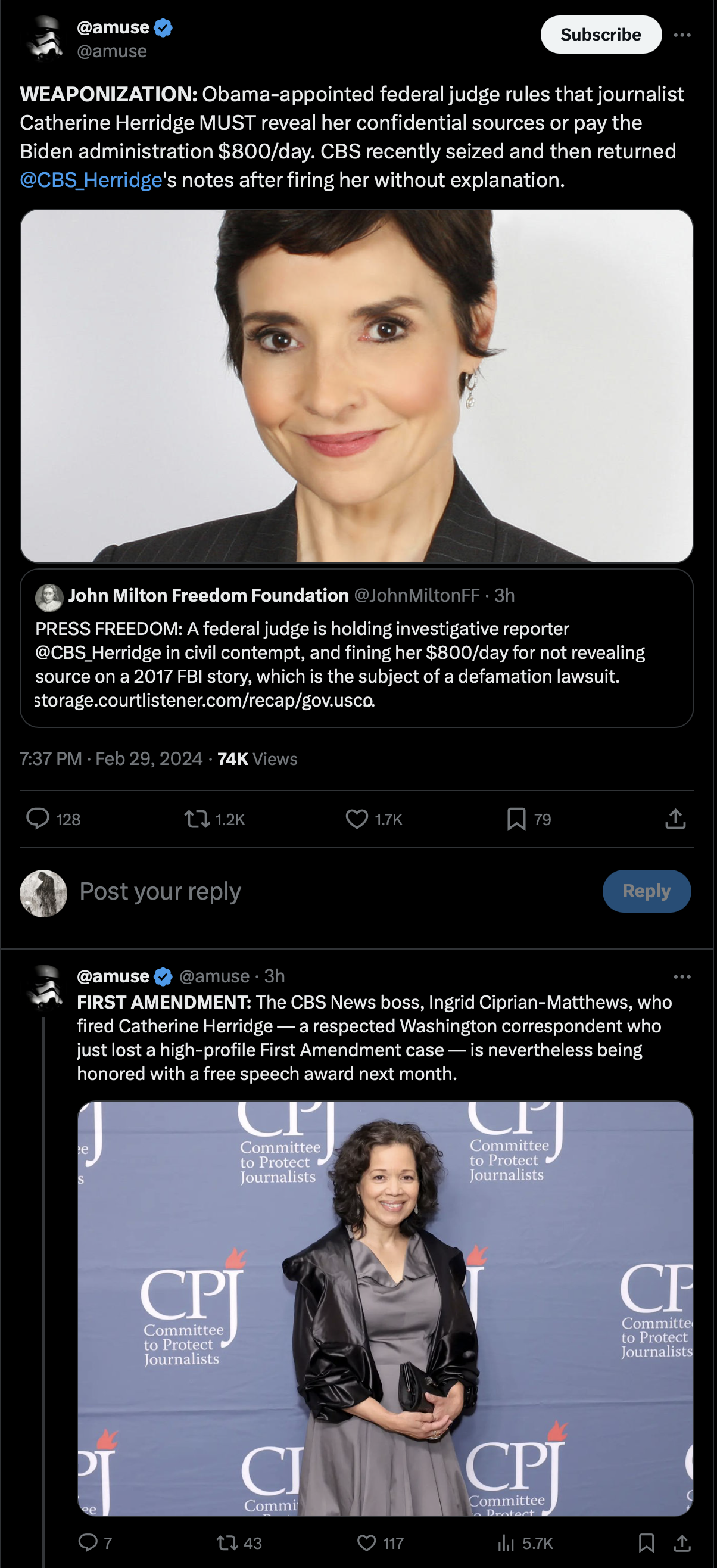This screenshot has height=1568, width=717.
Task: Like the main post with heart icon
Action: [x=357, y=819]
